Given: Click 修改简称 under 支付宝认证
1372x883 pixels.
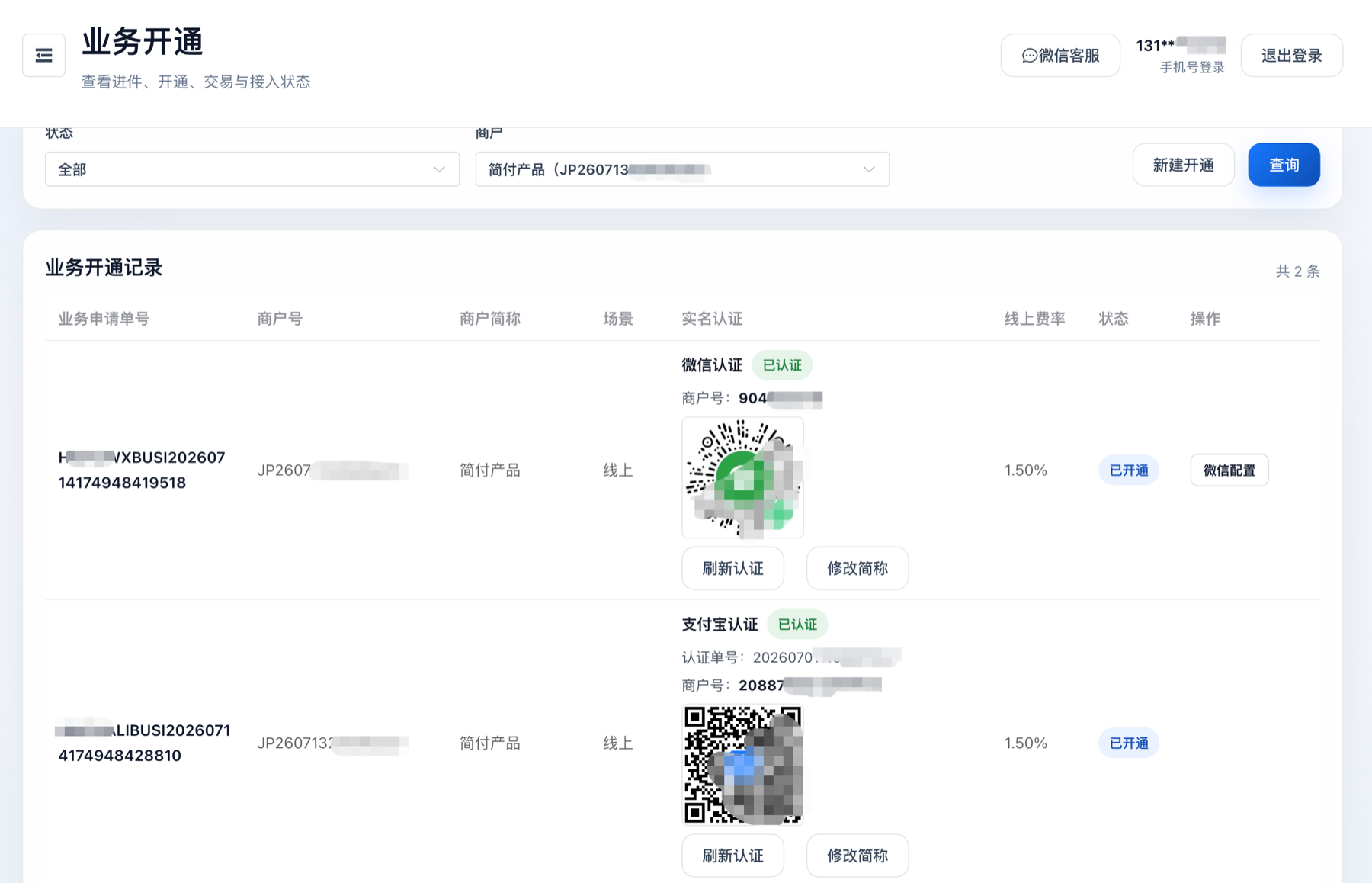Looking at the screenshot, I should (857, 856).
